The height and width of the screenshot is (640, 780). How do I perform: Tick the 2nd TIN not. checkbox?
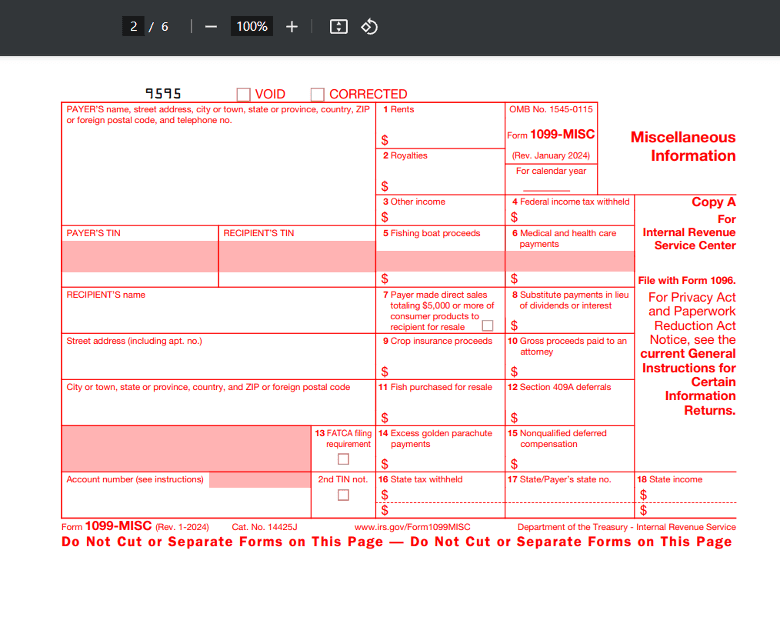click(343, 495)
